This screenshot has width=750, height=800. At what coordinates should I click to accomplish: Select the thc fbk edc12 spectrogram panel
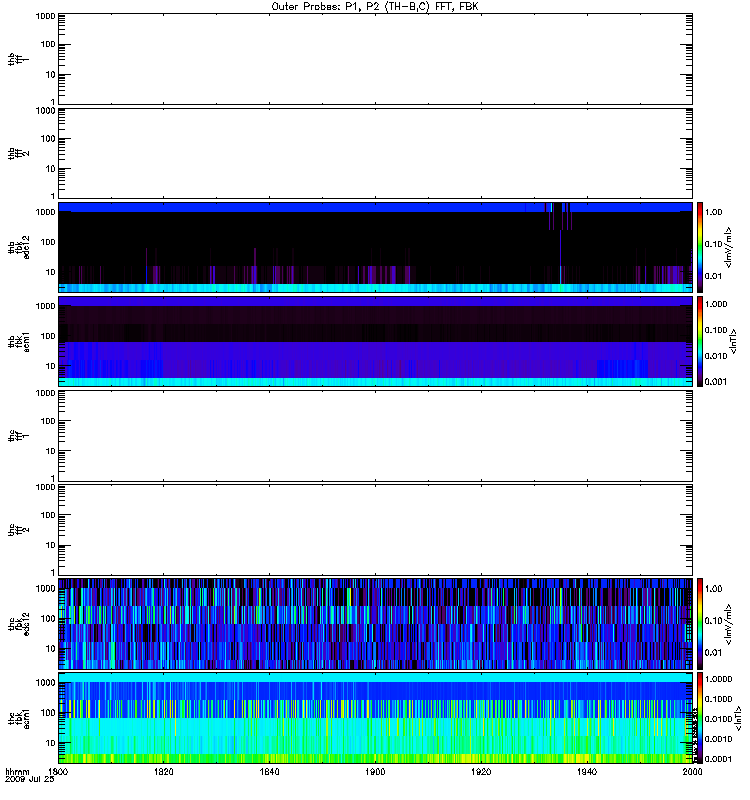coord(375,623)
